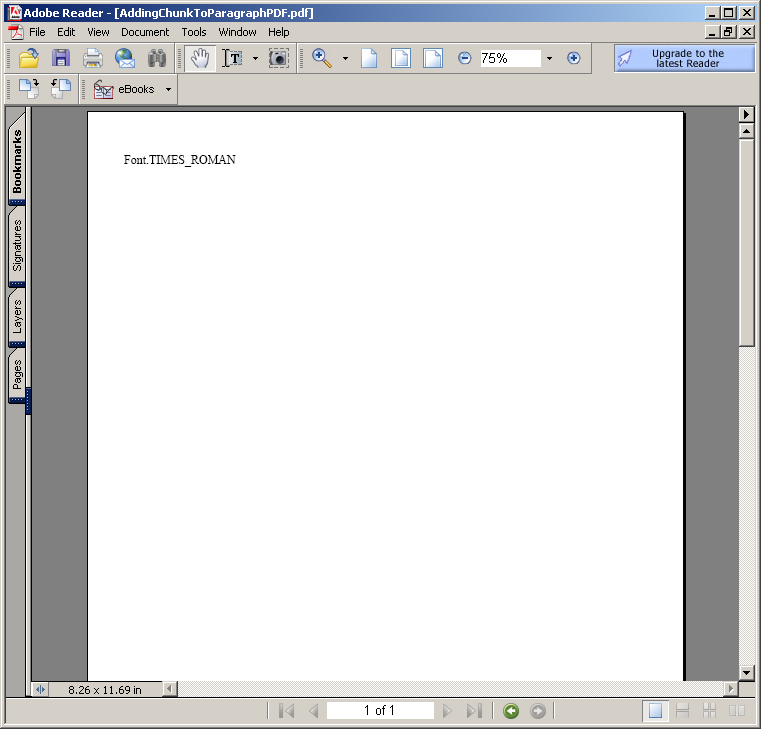This screenshot has height=729, width=761.
Task: Set Fit Page view
Action: [x=401, y=58]
